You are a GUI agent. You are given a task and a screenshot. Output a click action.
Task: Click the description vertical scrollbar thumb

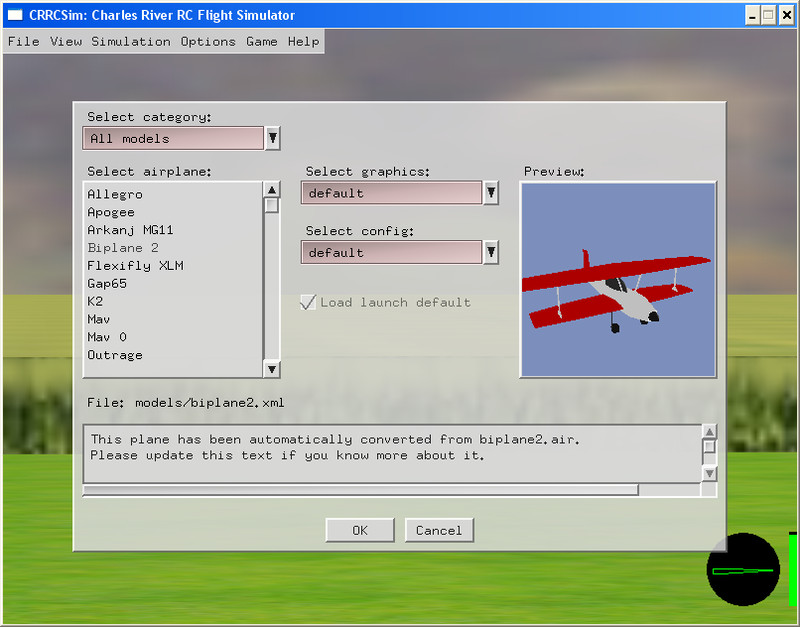pos(709,447)
